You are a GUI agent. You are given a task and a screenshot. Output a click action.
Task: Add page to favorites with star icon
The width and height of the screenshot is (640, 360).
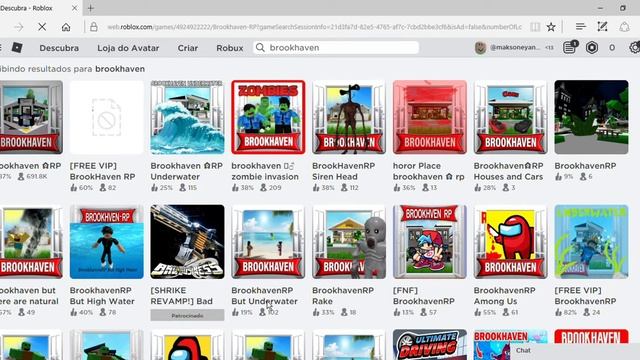pyautogui.click(x=551, y=27)
